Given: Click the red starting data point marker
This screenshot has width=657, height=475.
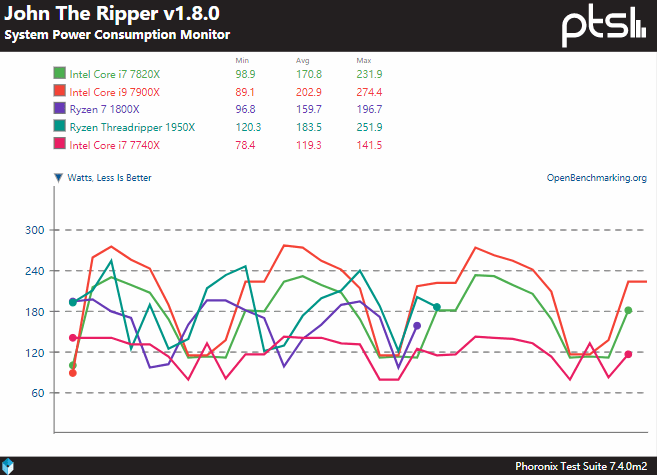Looking at the screenshot, I should click(73, 373).
